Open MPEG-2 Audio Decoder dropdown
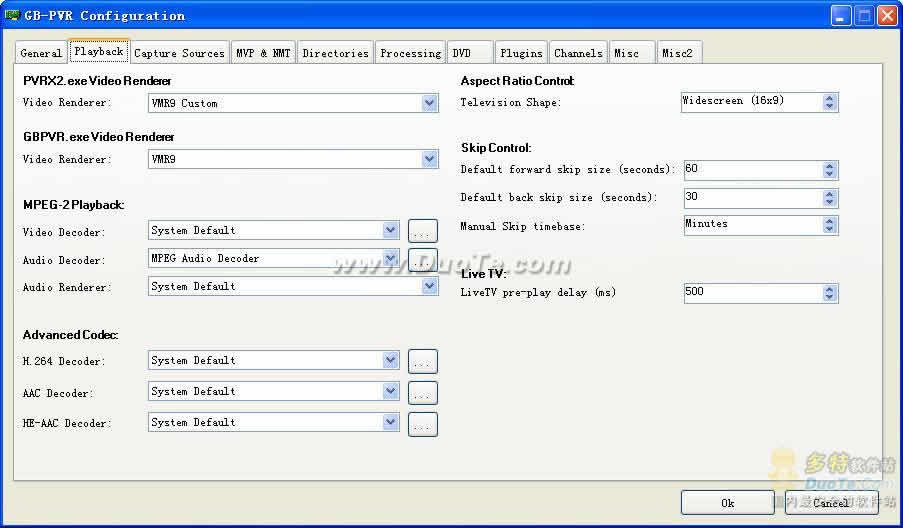This screenshot has width=903, height=528. pyautogui.click(x=390, y=258)
